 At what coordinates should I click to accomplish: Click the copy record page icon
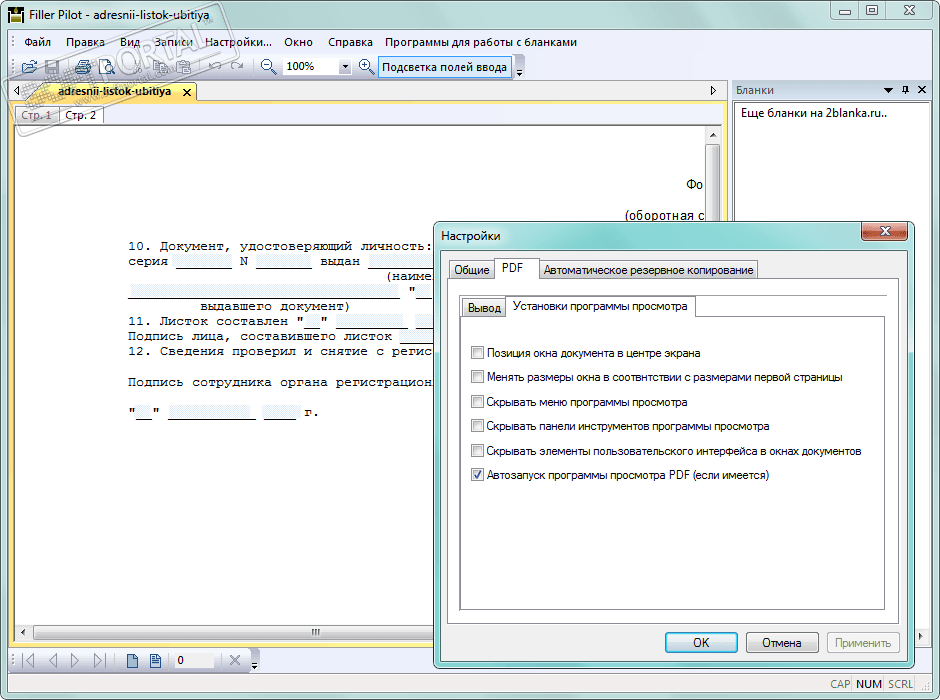[x=155, y=660]
